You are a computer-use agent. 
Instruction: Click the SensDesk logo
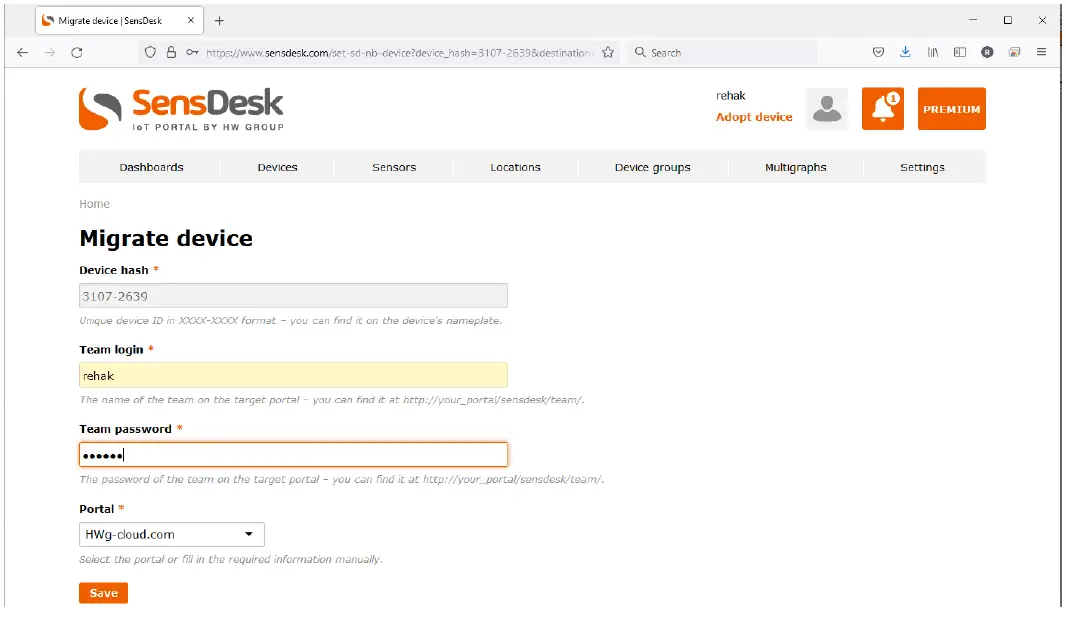tap(182, 109)
